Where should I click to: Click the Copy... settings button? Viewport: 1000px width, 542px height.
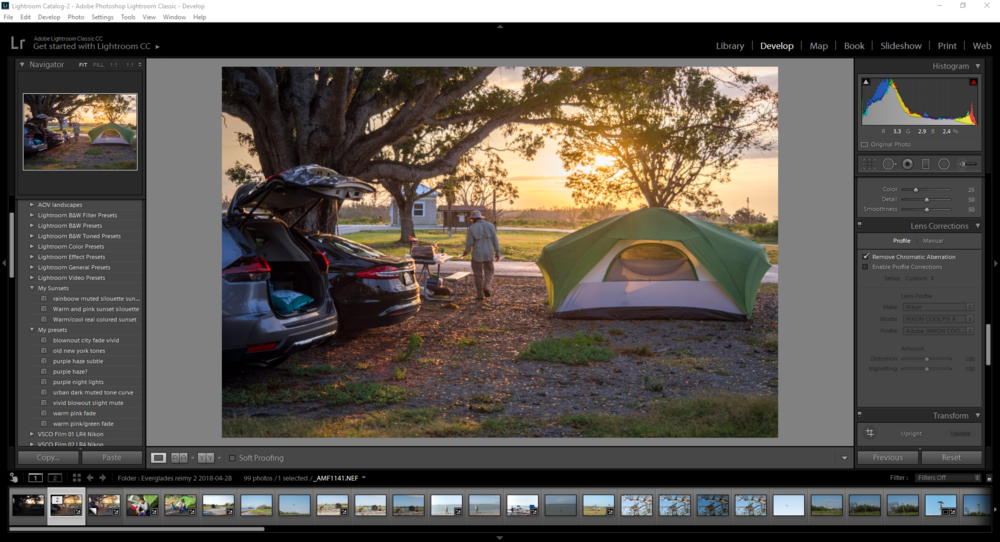click(x=47, y=458)
